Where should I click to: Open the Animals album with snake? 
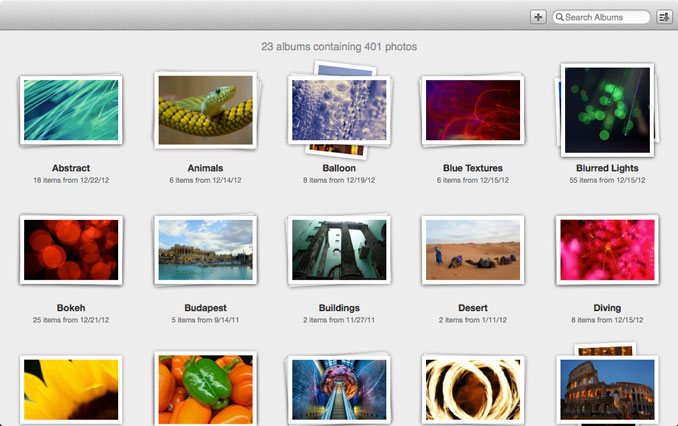205,110
